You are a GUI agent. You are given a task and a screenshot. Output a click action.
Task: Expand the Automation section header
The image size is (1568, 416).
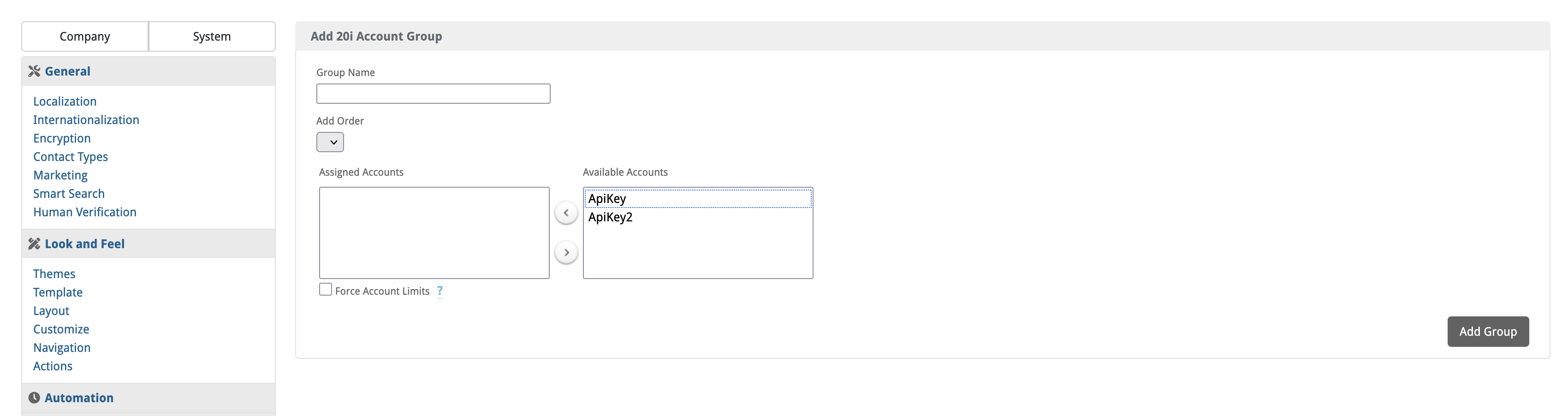(148, 398)
